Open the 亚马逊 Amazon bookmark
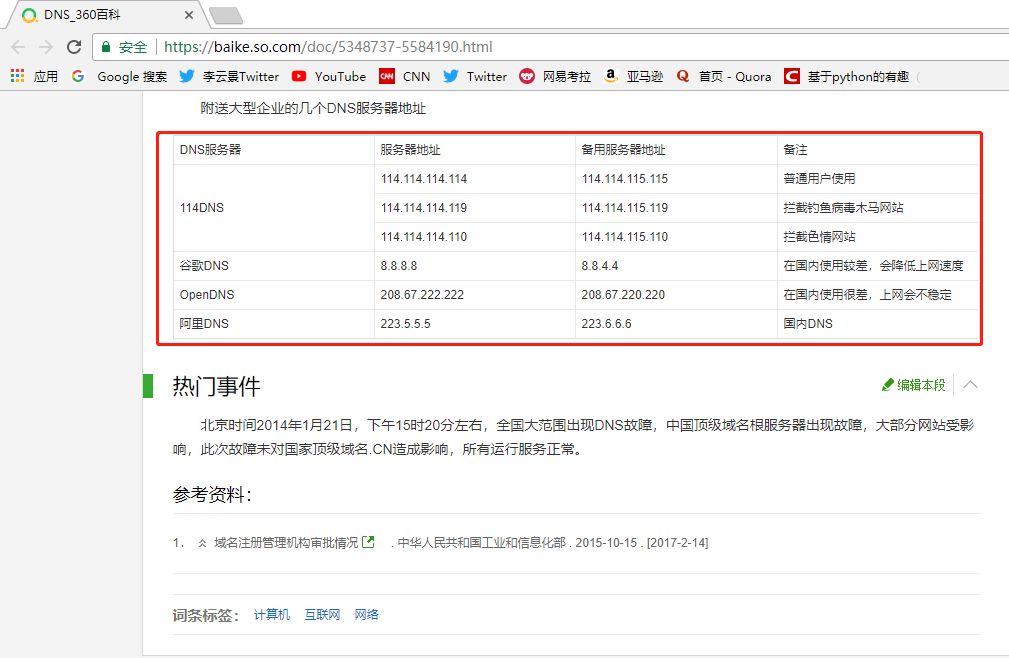Image resolution: width=1009 pixels, height=658 pixels. tap(633, 77)
